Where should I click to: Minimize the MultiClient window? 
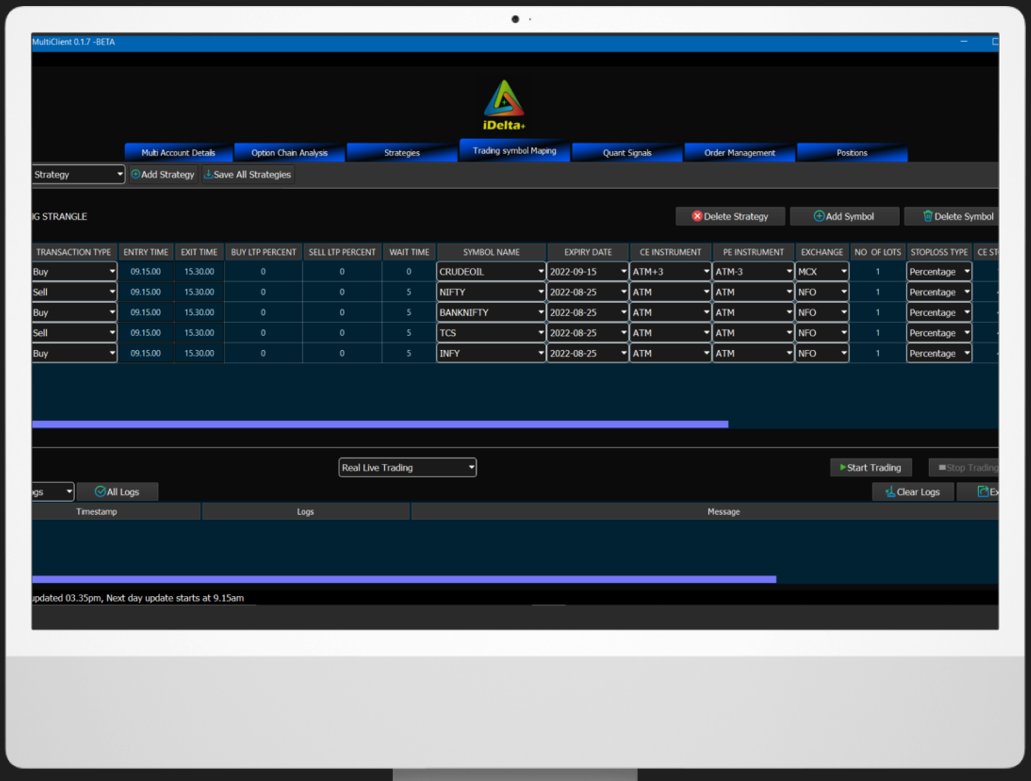[x=964, y=41]
